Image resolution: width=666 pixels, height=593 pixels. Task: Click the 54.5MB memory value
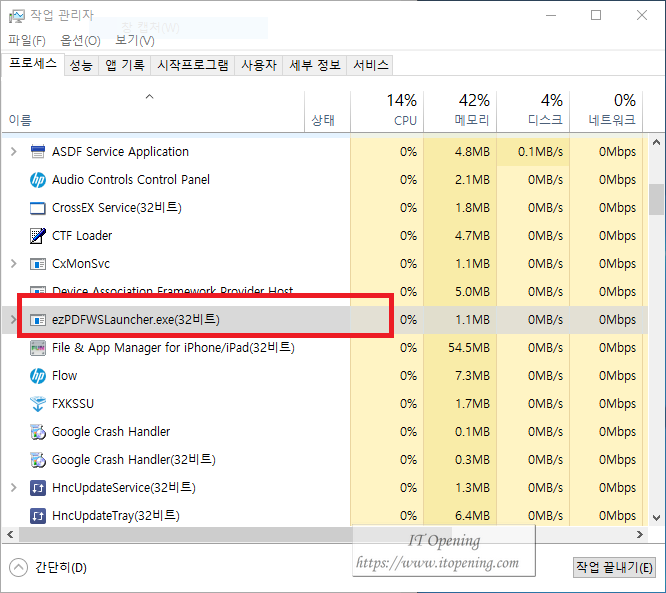point(469,348)
